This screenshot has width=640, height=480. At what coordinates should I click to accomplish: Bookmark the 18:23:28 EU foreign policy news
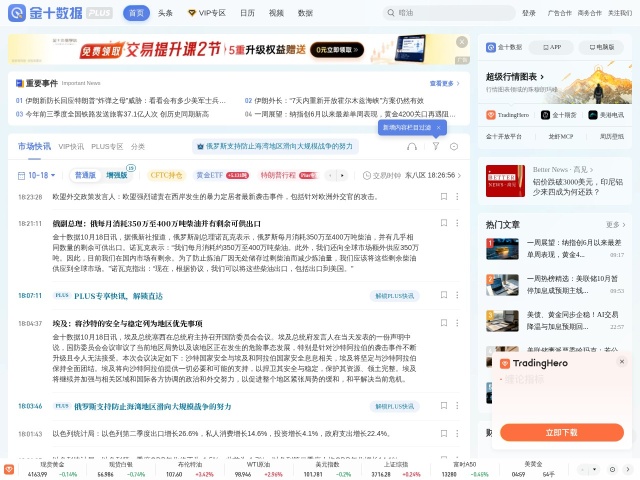point(444,197)
